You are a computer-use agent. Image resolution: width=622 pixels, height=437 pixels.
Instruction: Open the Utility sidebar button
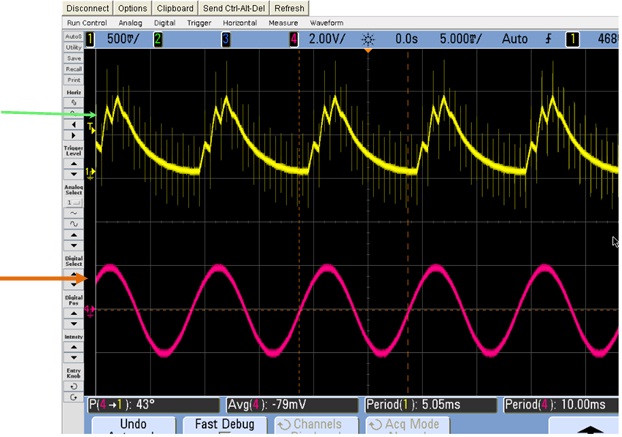pyautogui.click(x=73, y=47)
